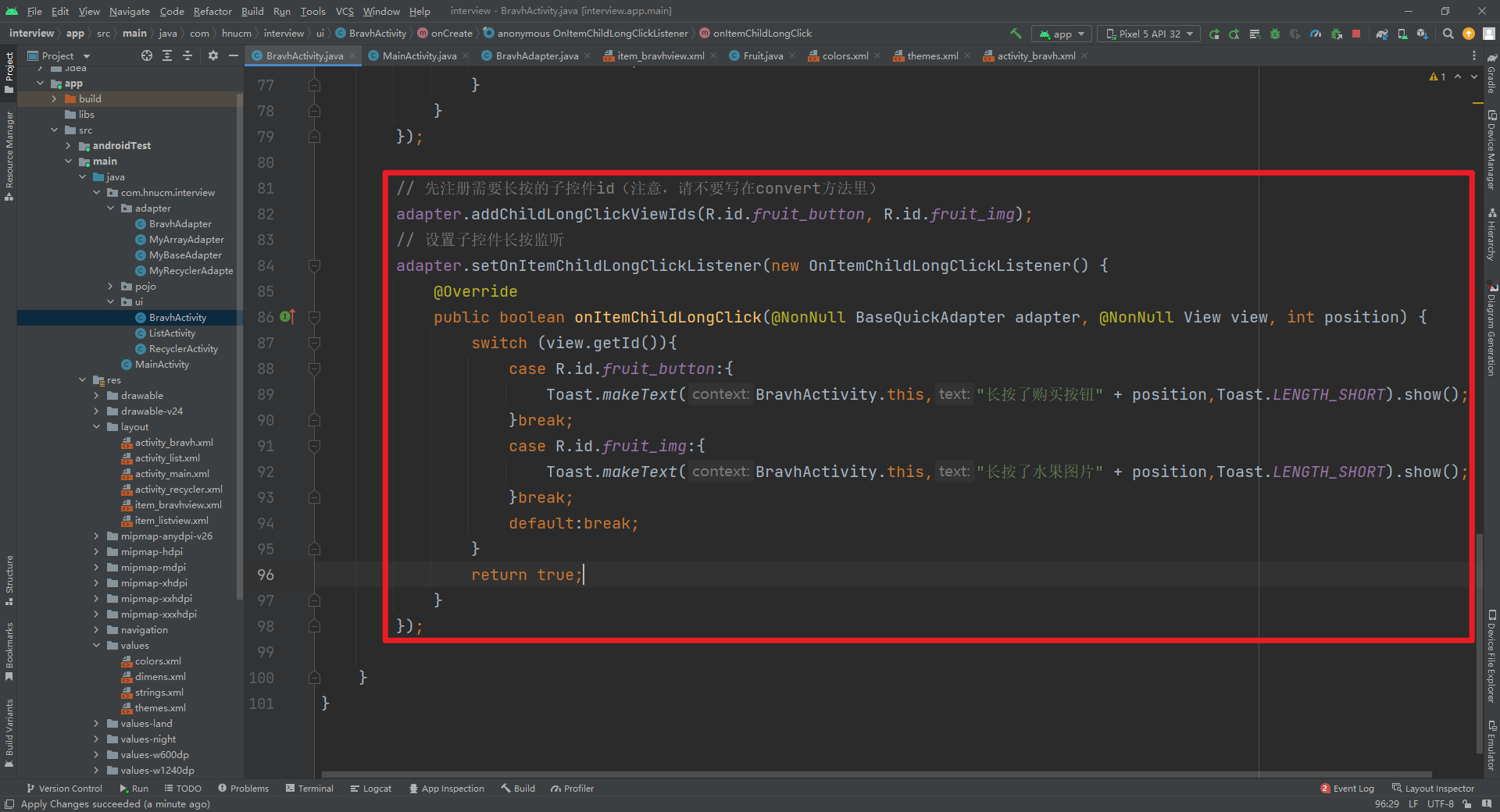This screenshot has height=812, width=1500.
Task: Expand the pojo package node
Action: coord(110,287)
